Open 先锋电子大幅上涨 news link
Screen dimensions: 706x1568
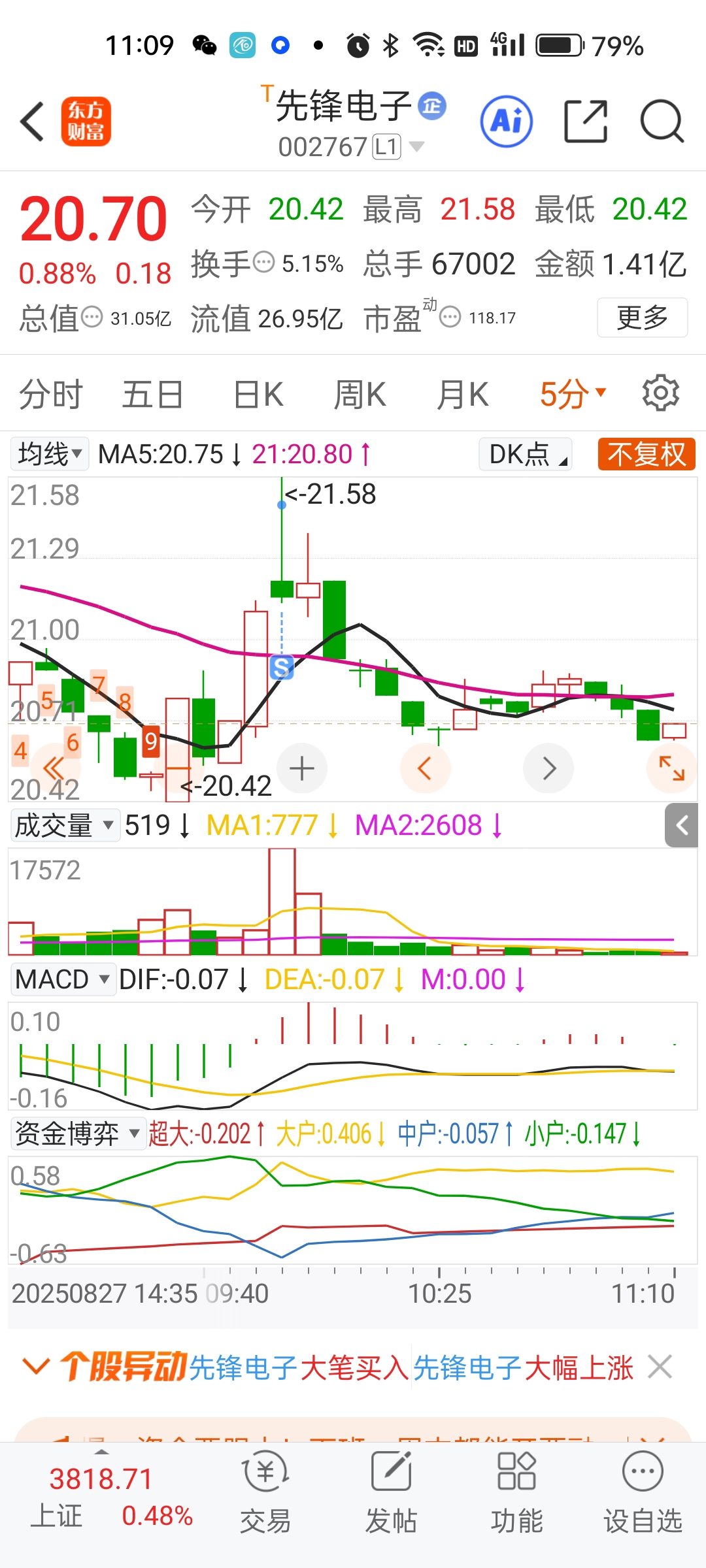click(523, 1367)
